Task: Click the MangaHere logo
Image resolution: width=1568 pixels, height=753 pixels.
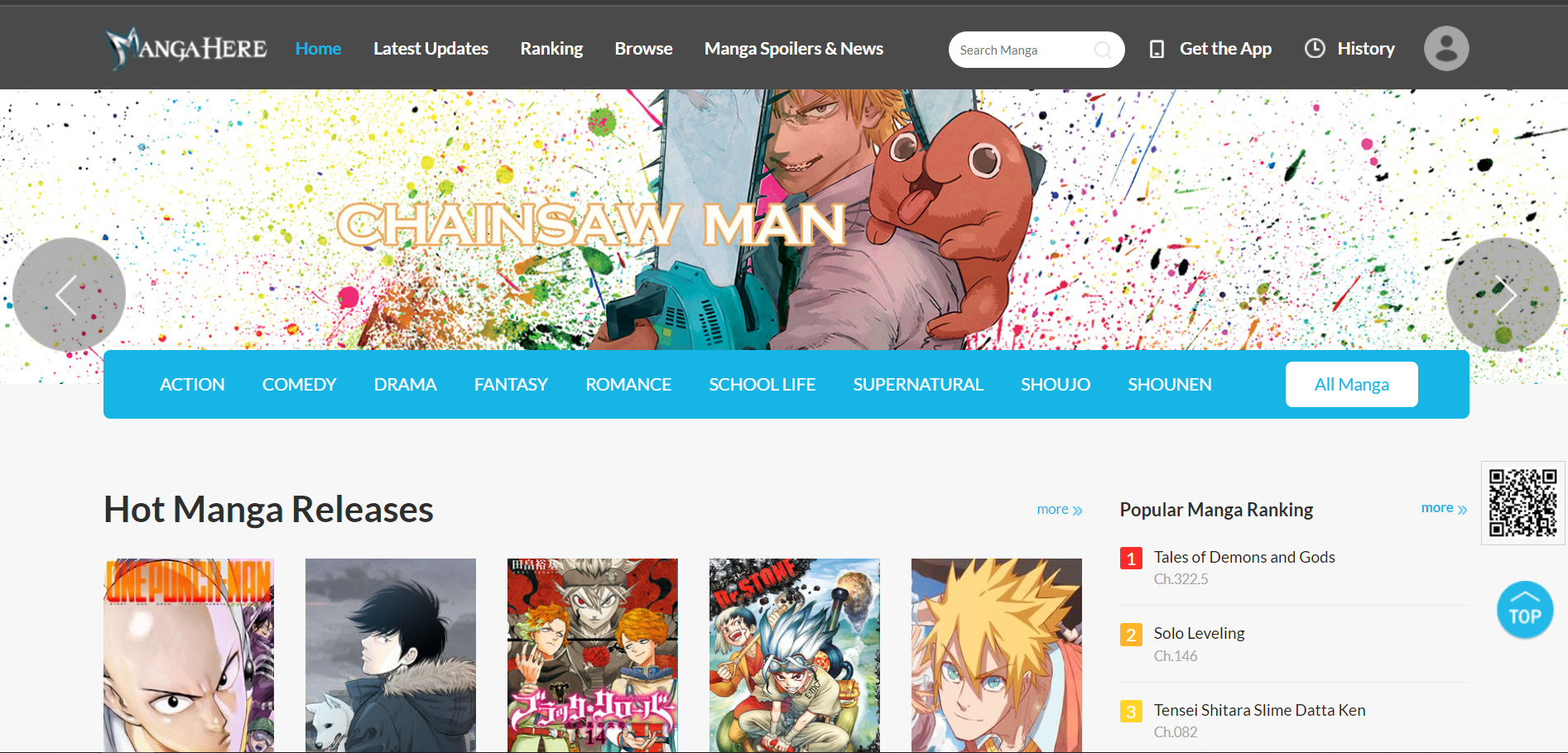Action: tap(186, 48)
